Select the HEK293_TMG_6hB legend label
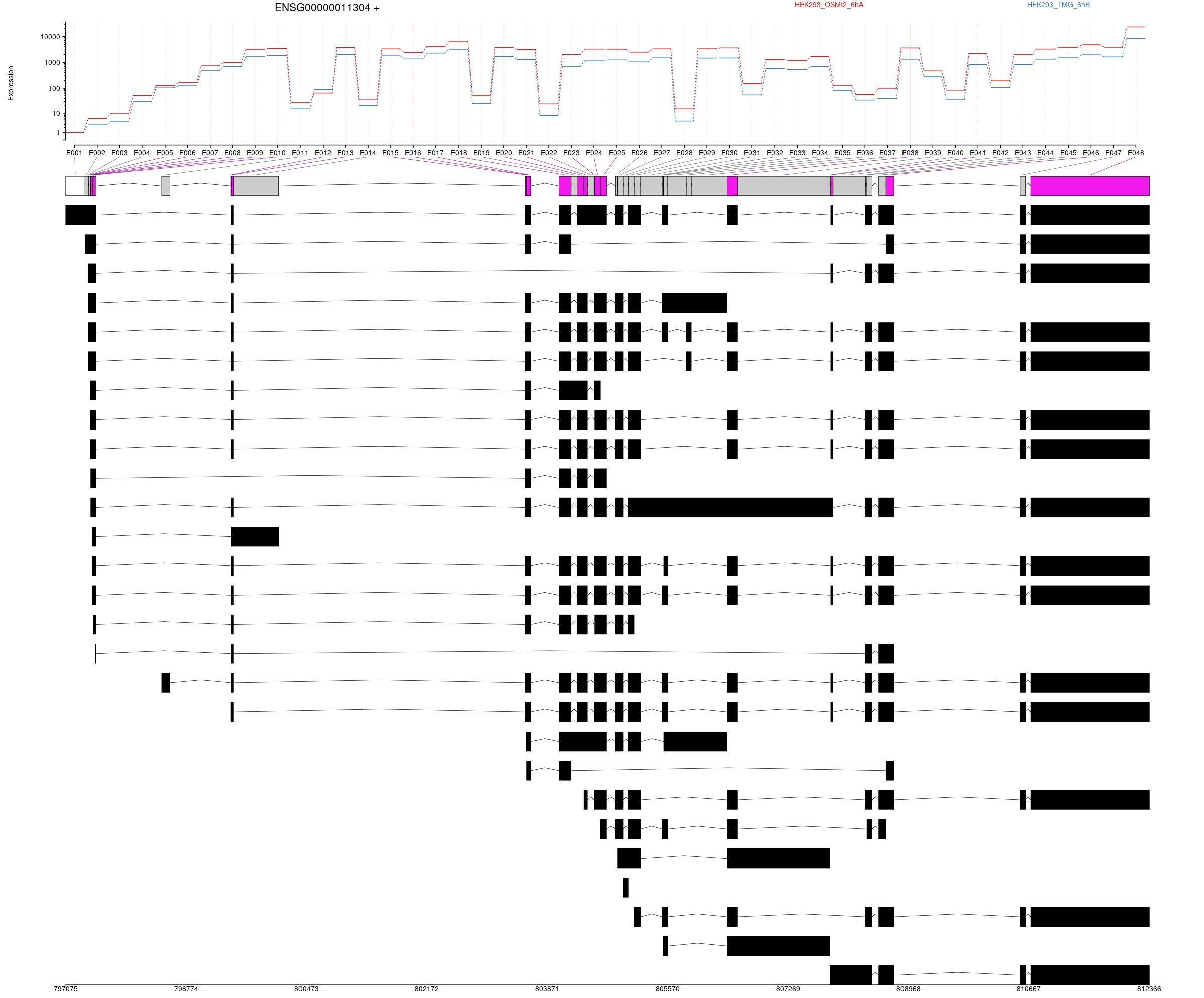Image resolution: width=1204 pixels, height=998 pixels. coord(1059,5)
